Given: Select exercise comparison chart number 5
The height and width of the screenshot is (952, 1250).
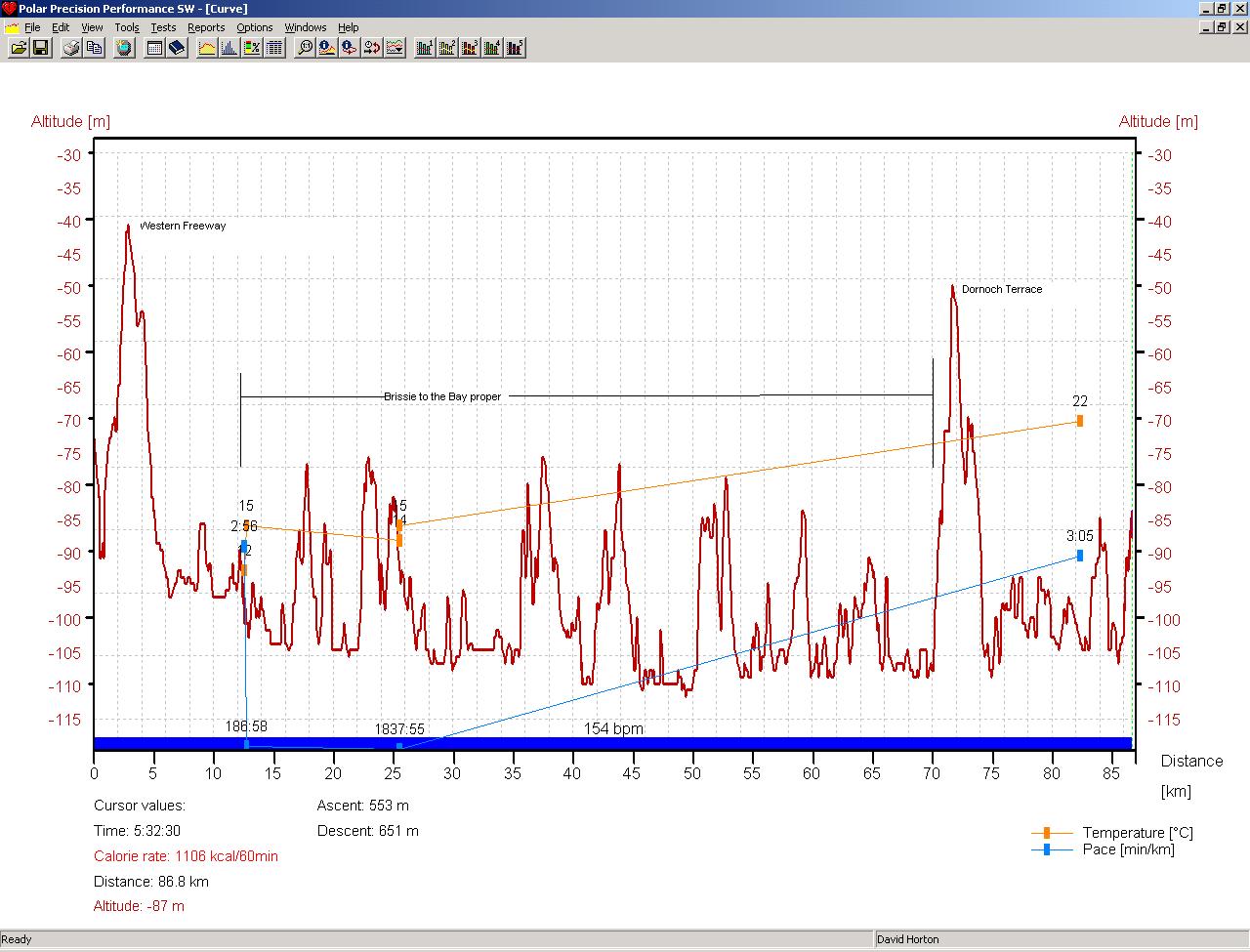Looking at the screenshot, I should 515,48.
